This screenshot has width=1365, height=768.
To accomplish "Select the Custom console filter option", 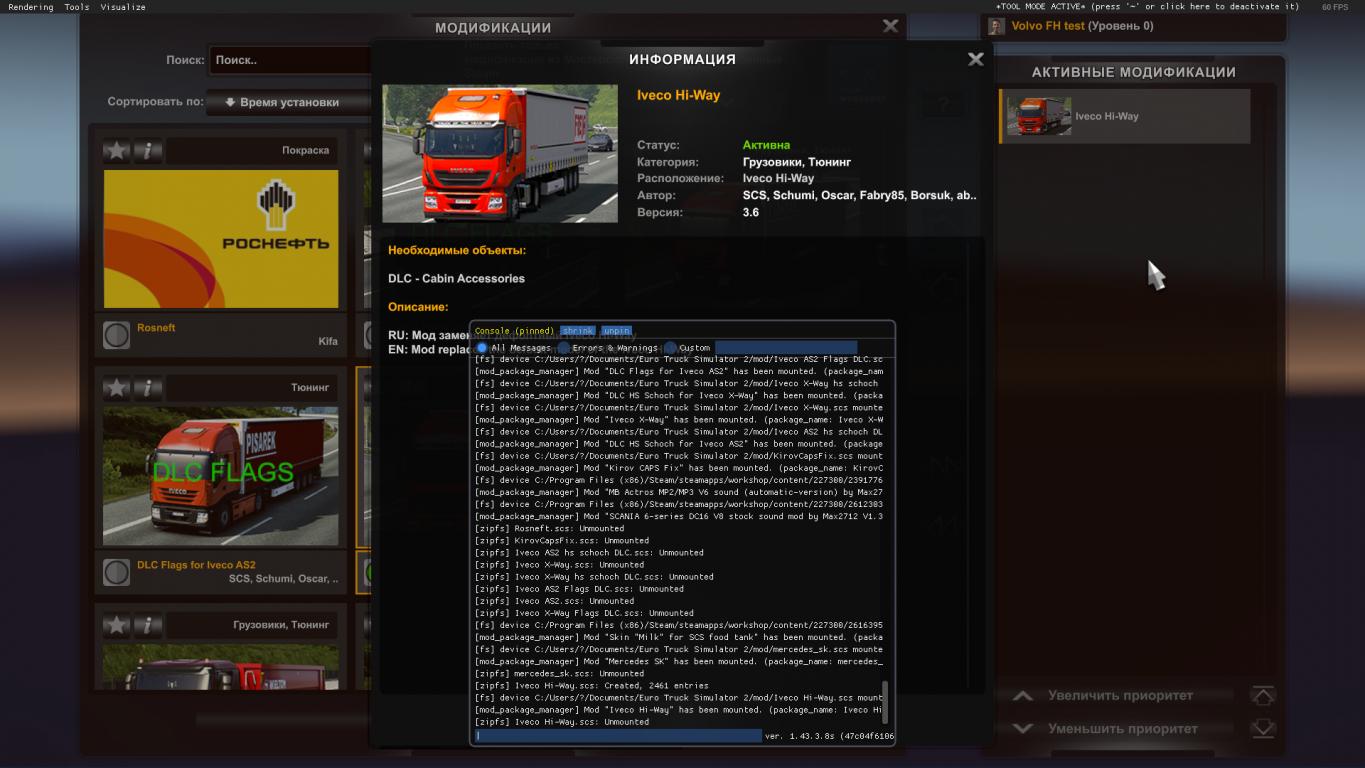I will pyautogui.click(x=671, y=348).
